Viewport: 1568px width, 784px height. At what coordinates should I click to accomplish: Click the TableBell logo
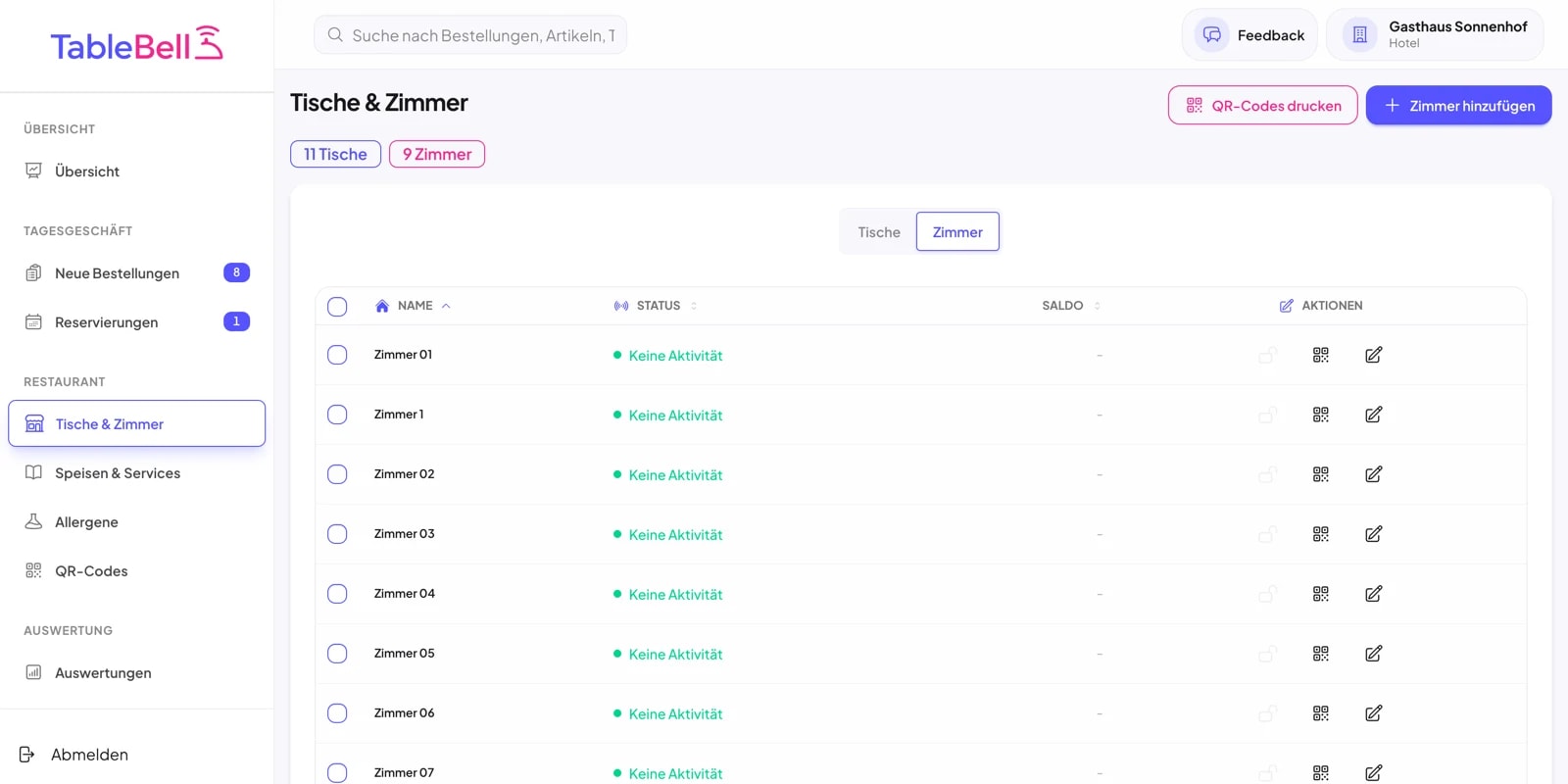(136, 44)
